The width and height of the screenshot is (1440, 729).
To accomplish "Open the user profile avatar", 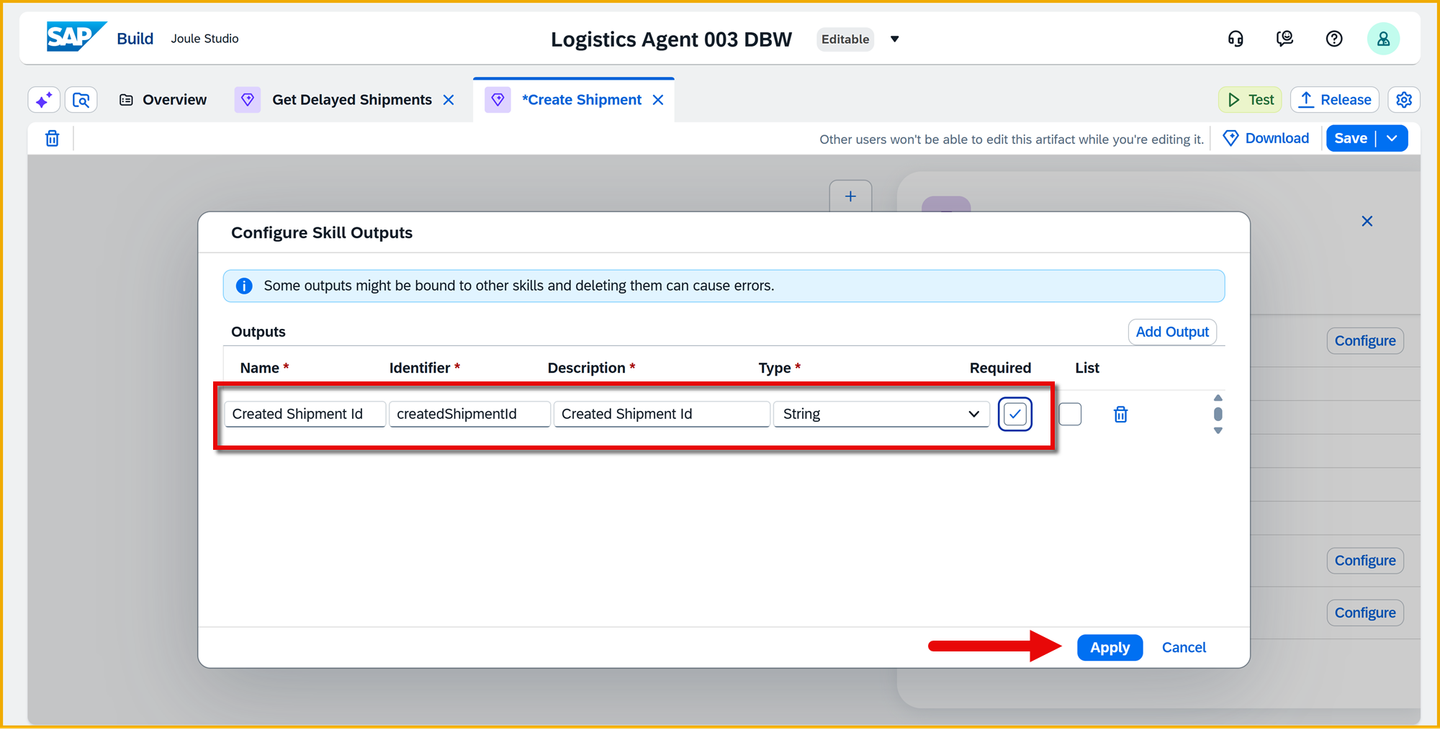I will tap(1383, 39).
